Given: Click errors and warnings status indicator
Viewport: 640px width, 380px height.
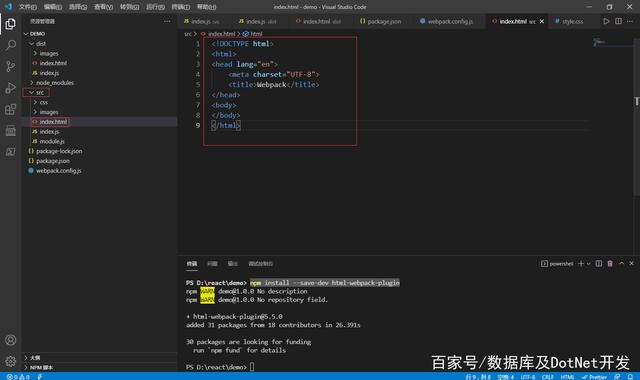Looking at the screenshot, I should click(18, 377).
